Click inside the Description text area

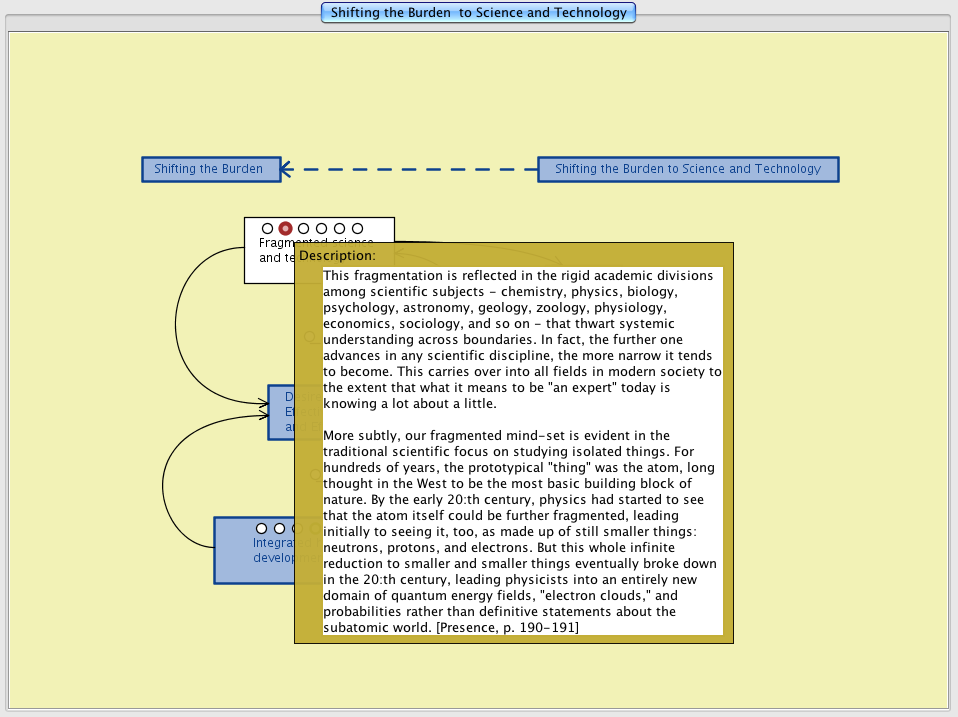pyautogui.click(x=522, y=450)
